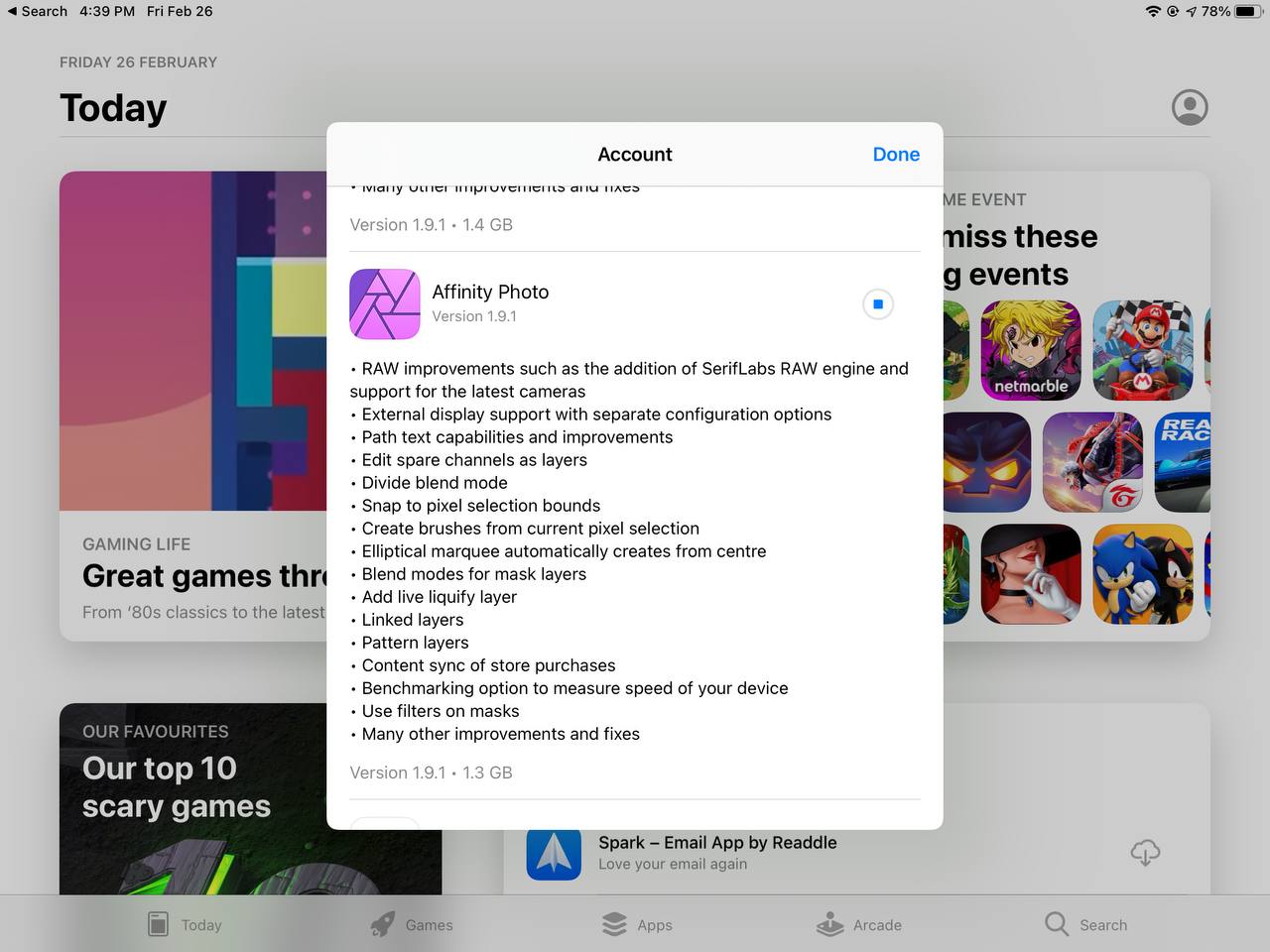Switch to the Games tab

(x=412, y=924)
